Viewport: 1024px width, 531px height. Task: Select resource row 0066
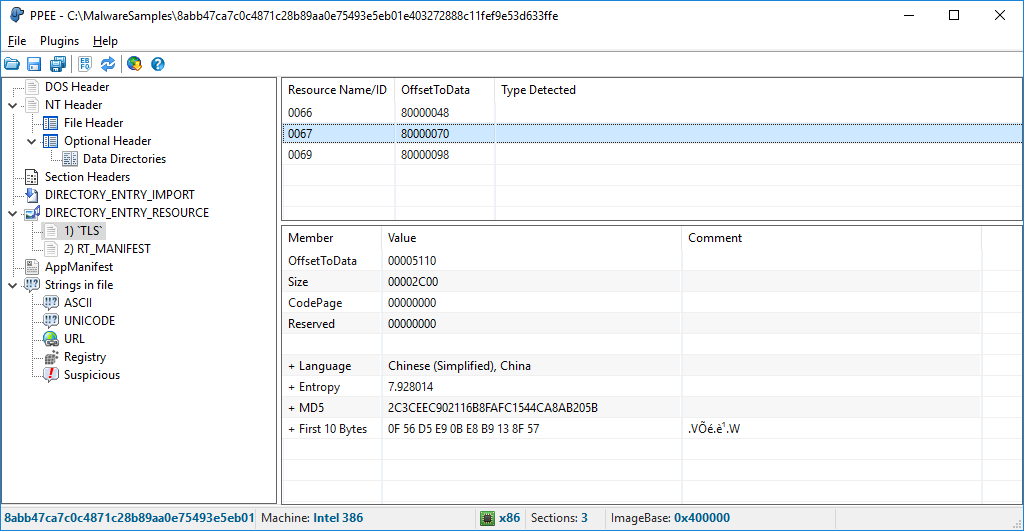pos(652,113)
